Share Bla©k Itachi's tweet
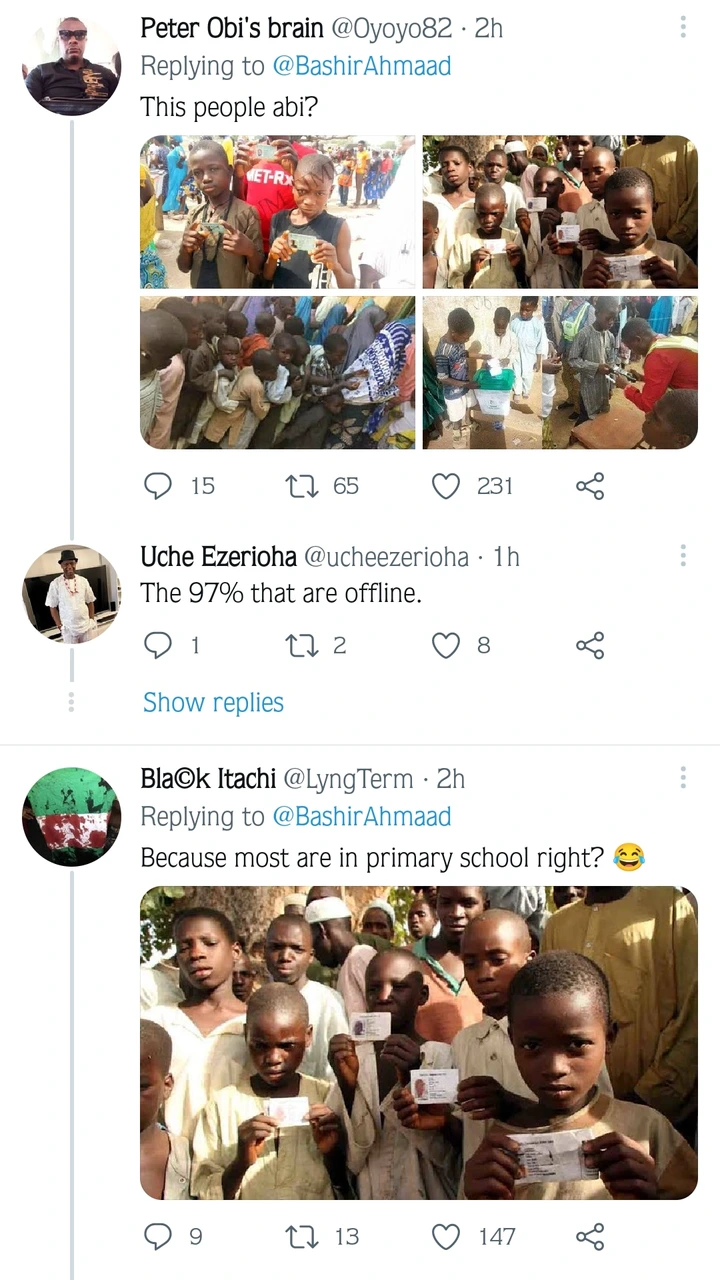This screenshot has width=720, height=1280. (590, 1237)
